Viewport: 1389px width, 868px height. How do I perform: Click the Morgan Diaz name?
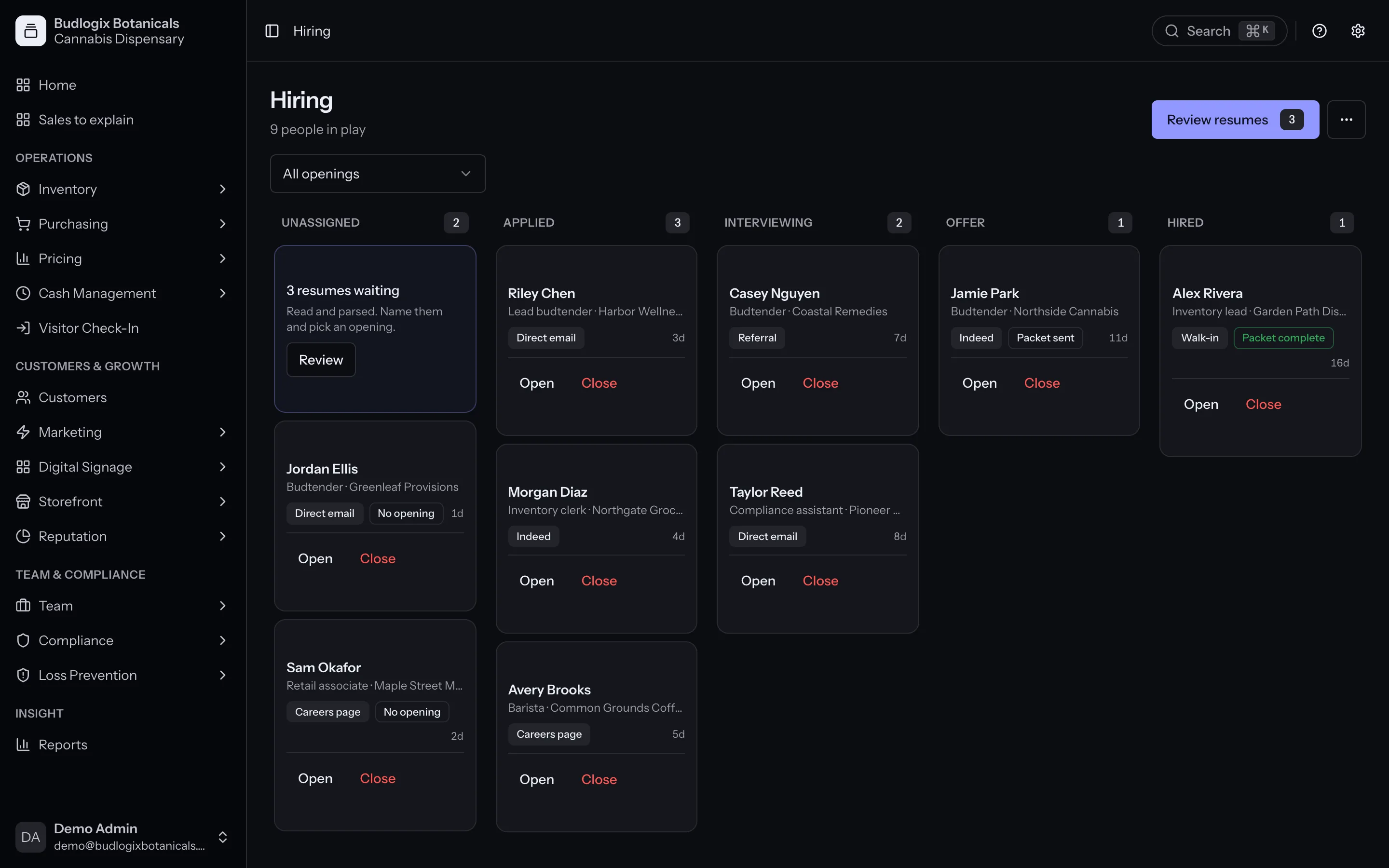pyautogui.click(x=547, y=492)
